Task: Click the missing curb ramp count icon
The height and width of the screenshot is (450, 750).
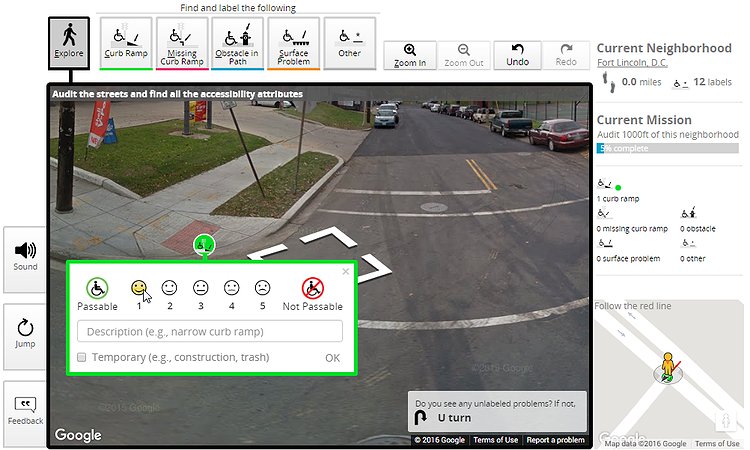Action: pyautogui.click(x=604, y=213)
